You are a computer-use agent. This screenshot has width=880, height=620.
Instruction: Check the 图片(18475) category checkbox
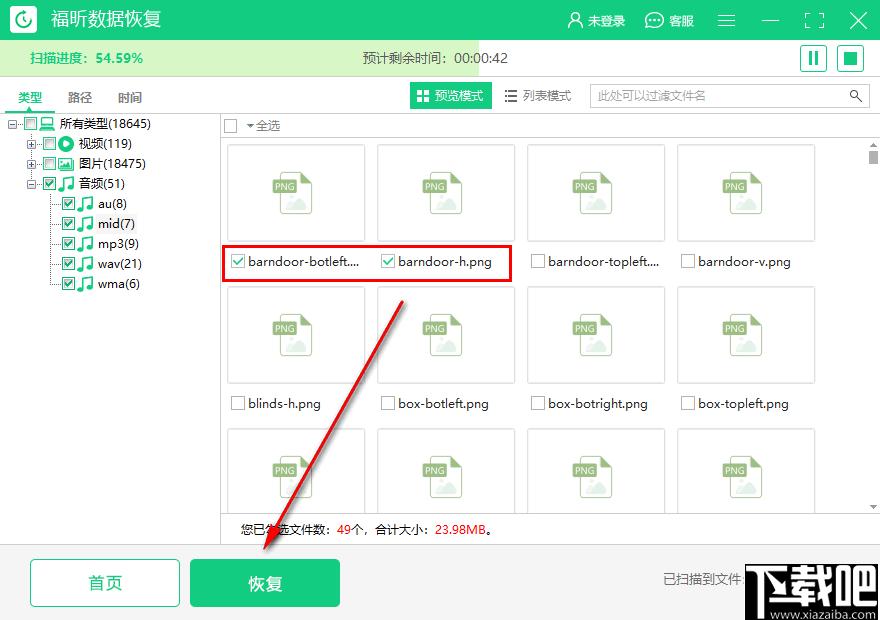point(49,164)
